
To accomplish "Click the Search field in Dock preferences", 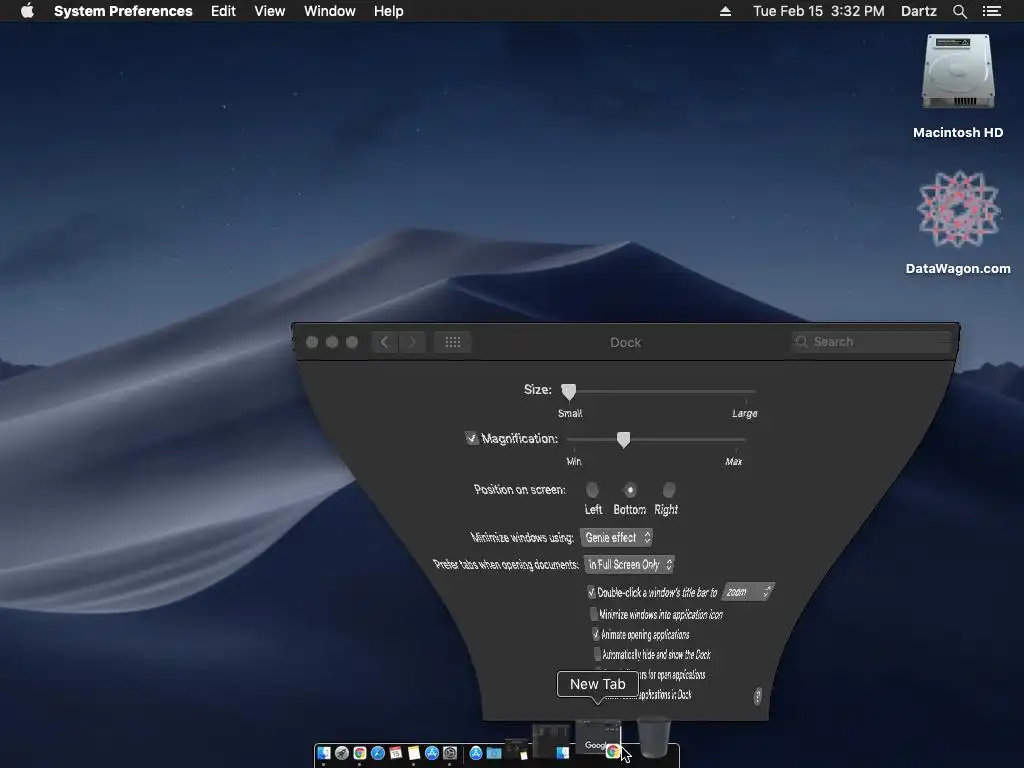I will (872, 342).
